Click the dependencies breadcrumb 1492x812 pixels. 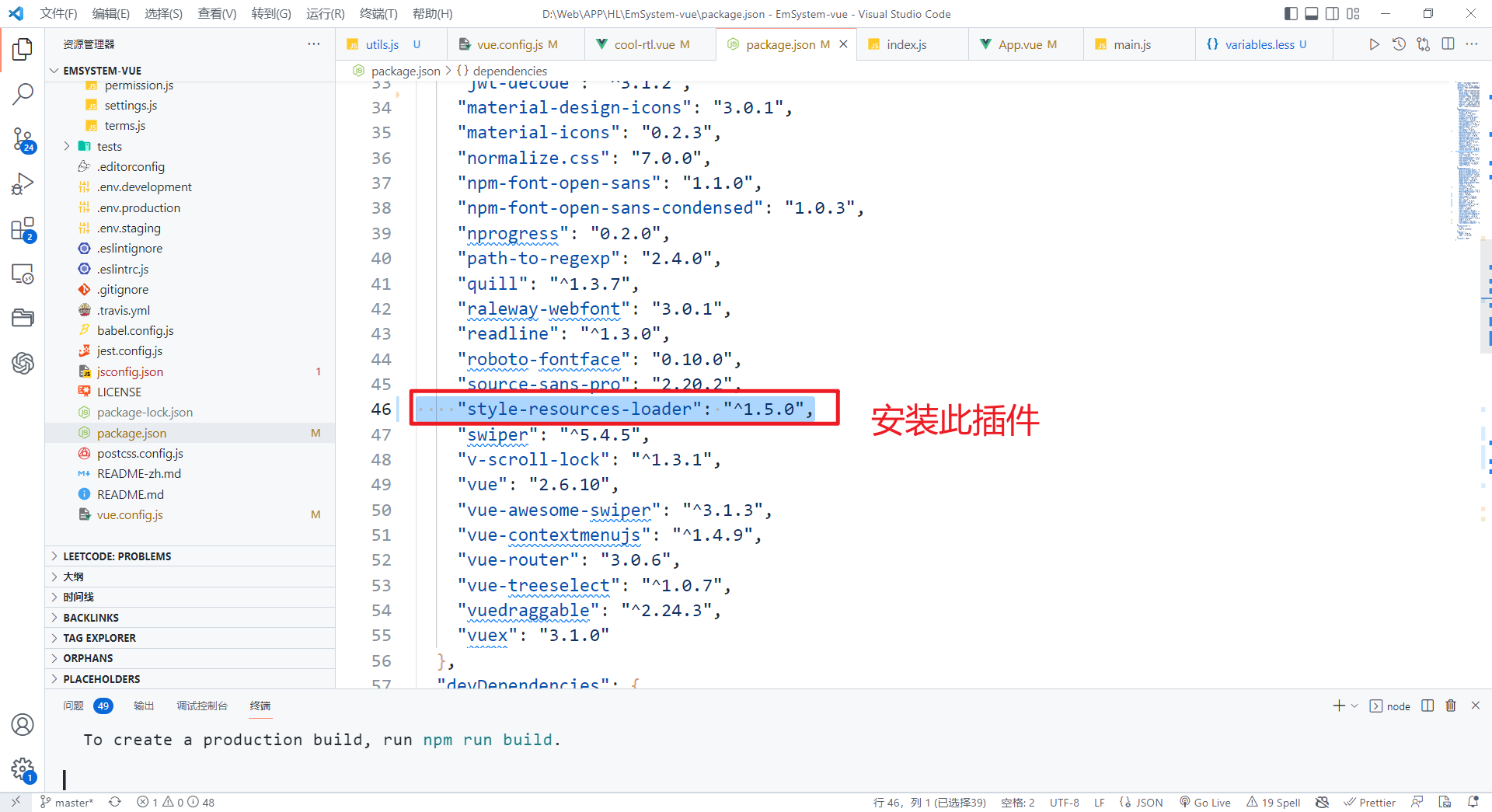coord(510,71)
